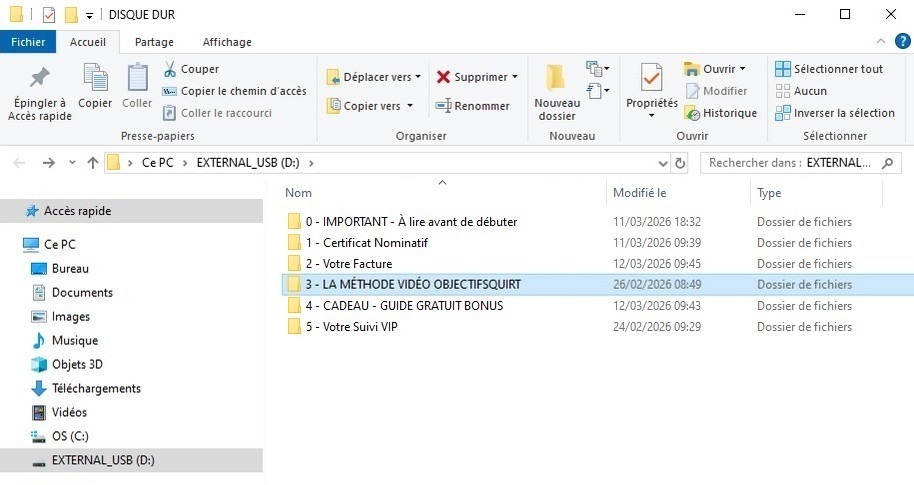Click the Rechercher dans EXTERNAL search field

click(x=790, y=163)
